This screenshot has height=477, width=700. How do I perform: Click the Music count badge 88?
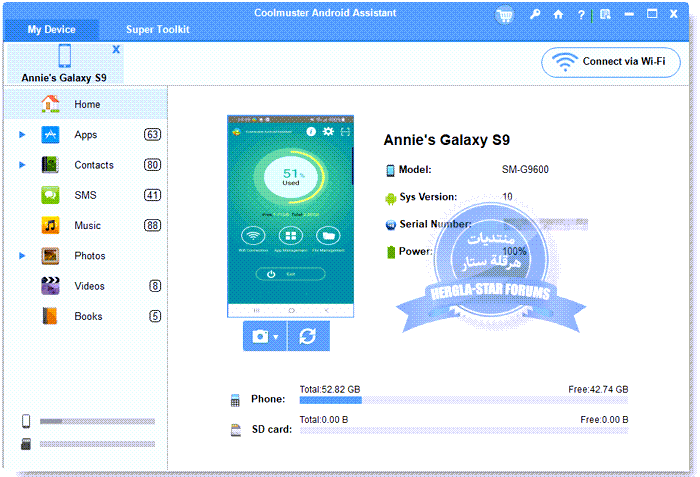[152, 226]
